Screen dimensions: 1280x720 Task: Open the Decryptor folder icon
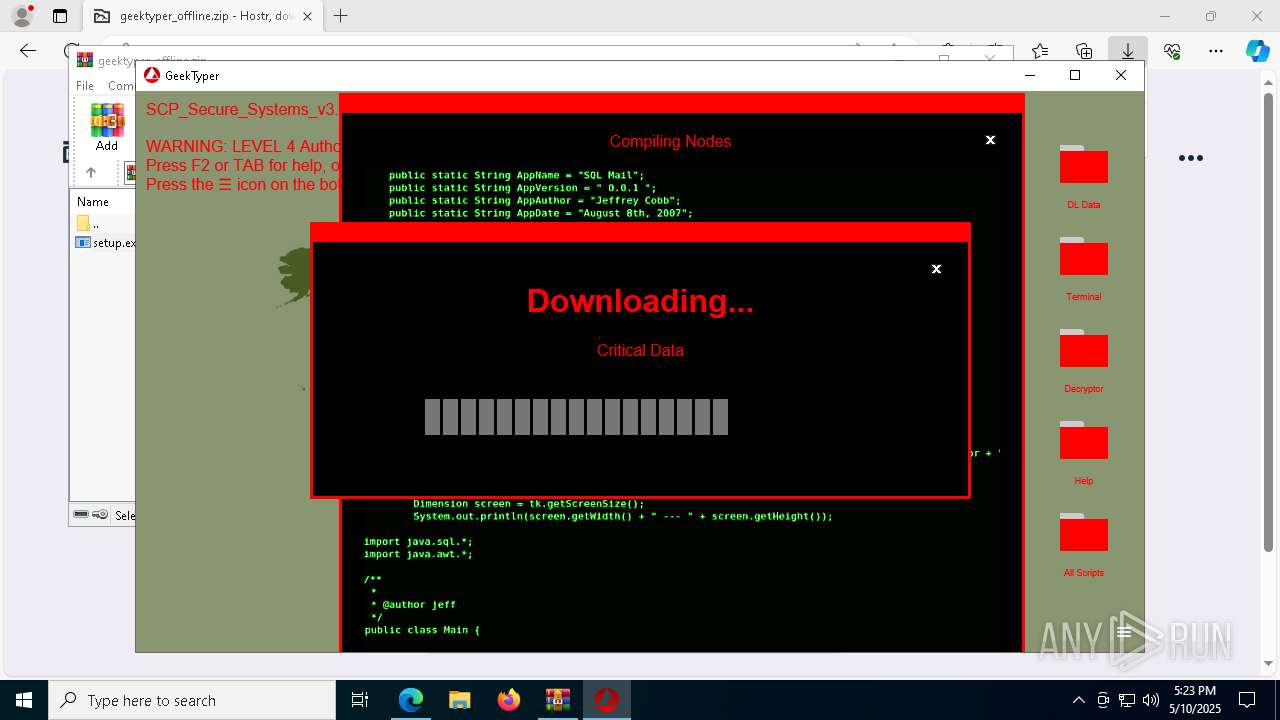coord(1083,349)
